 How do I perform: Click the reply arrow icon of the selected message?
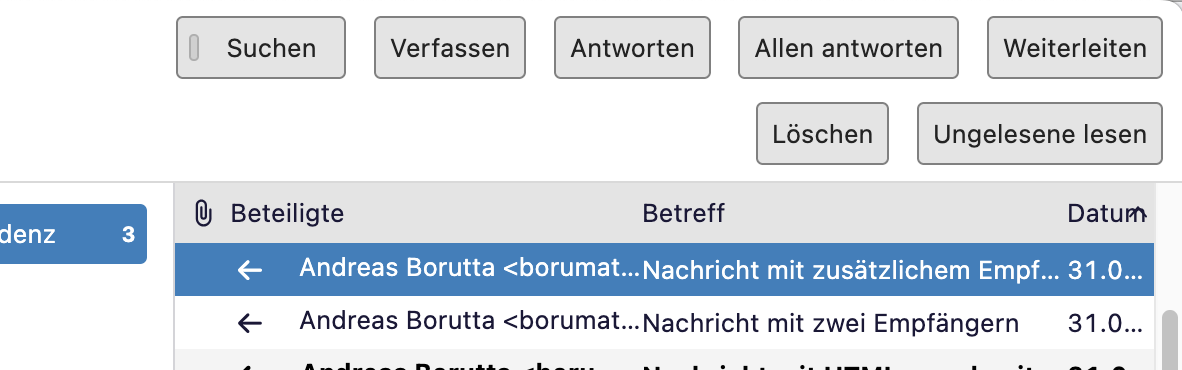(250, 270)
